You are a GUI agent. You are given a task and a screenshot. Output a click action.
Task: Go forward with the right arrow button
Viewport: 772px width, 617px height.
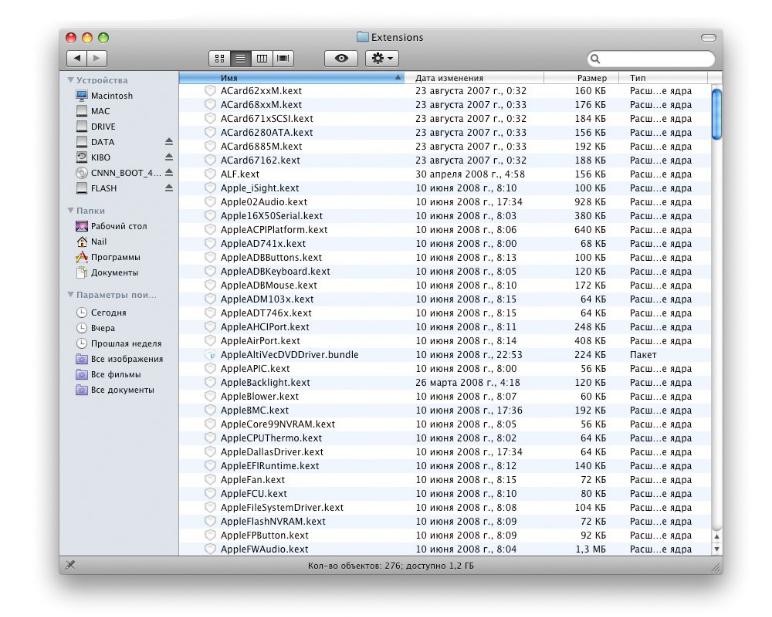coord(97,59)
